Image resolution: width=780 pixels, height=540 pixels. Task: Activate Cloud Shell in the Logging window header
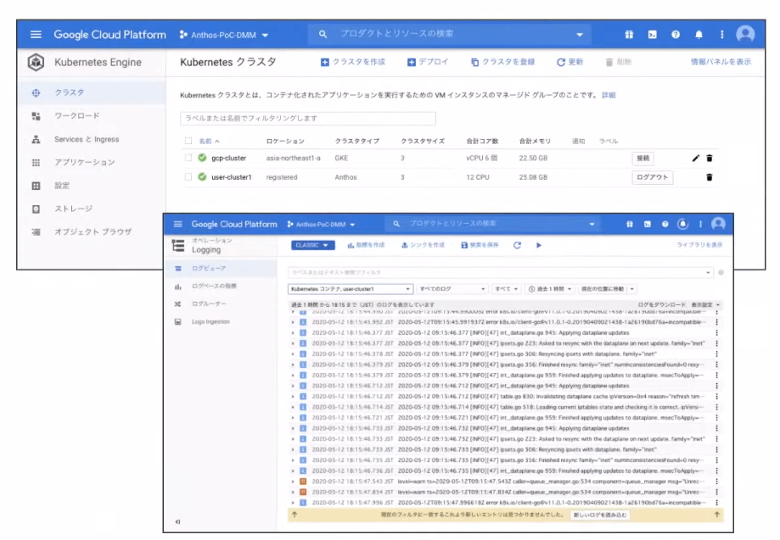647,224
